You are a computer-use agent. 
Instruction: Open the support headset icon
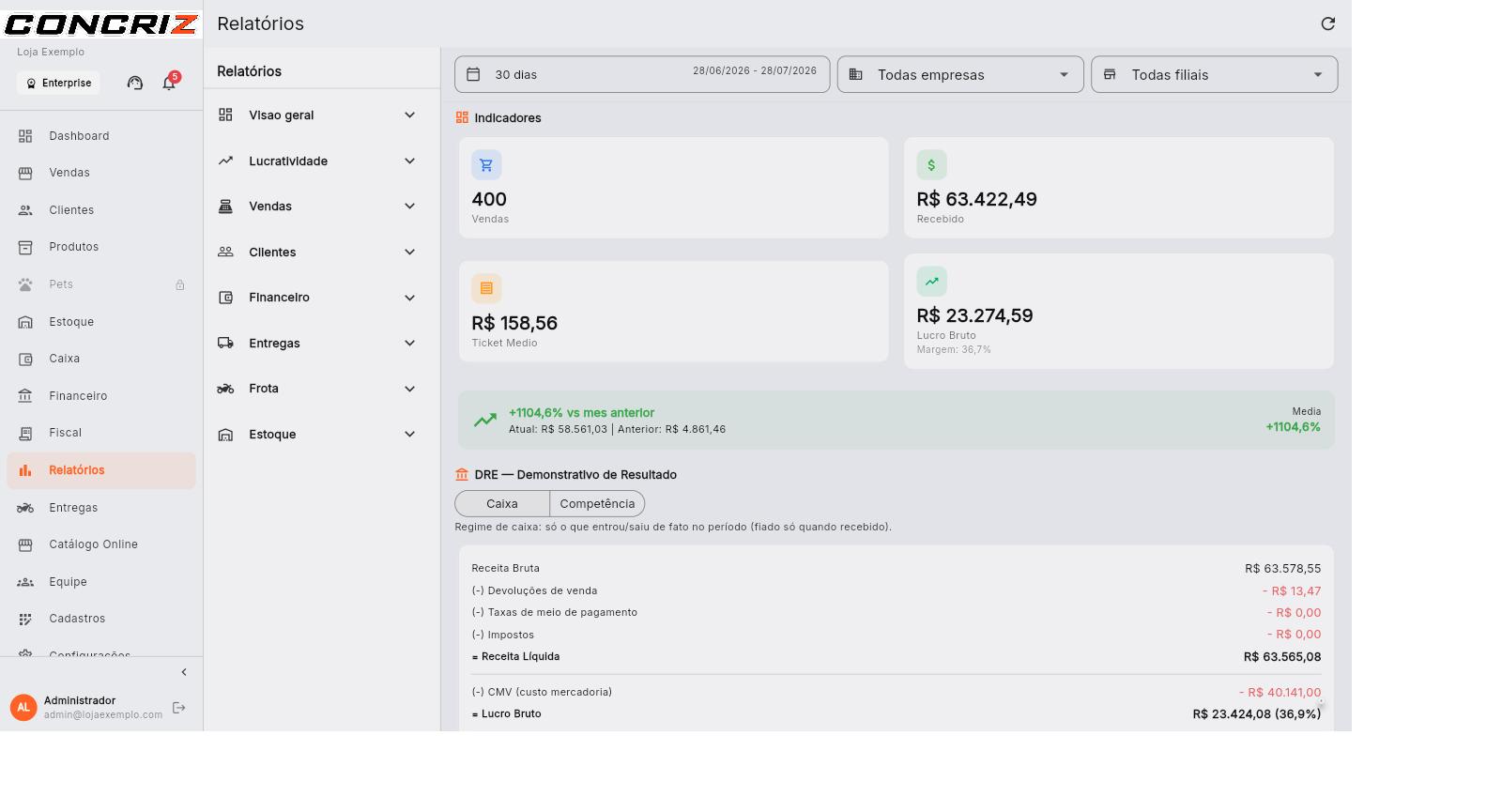click(135, 83)
